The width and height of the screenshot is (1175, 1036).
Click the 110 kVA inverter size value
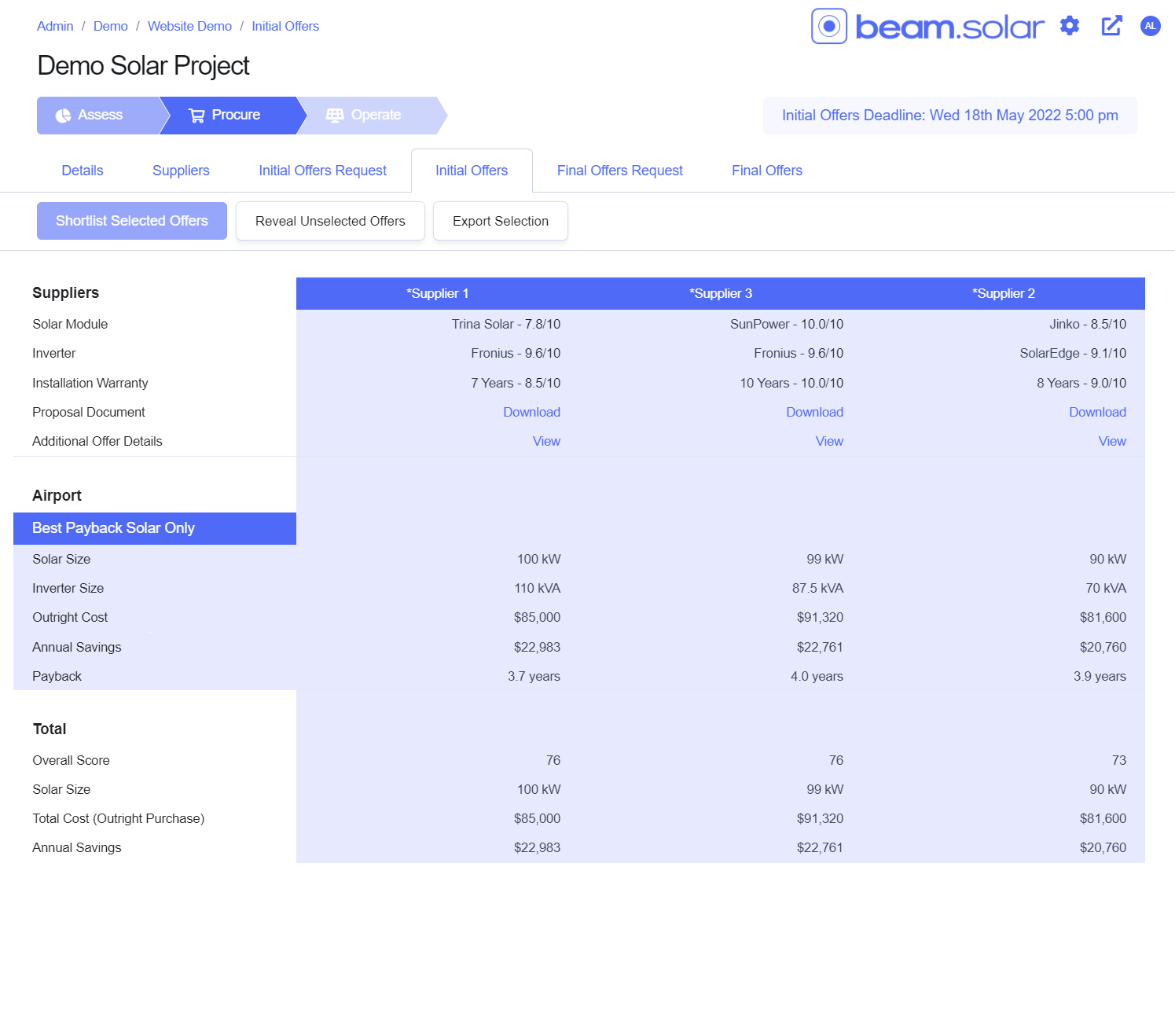(538, 588)
